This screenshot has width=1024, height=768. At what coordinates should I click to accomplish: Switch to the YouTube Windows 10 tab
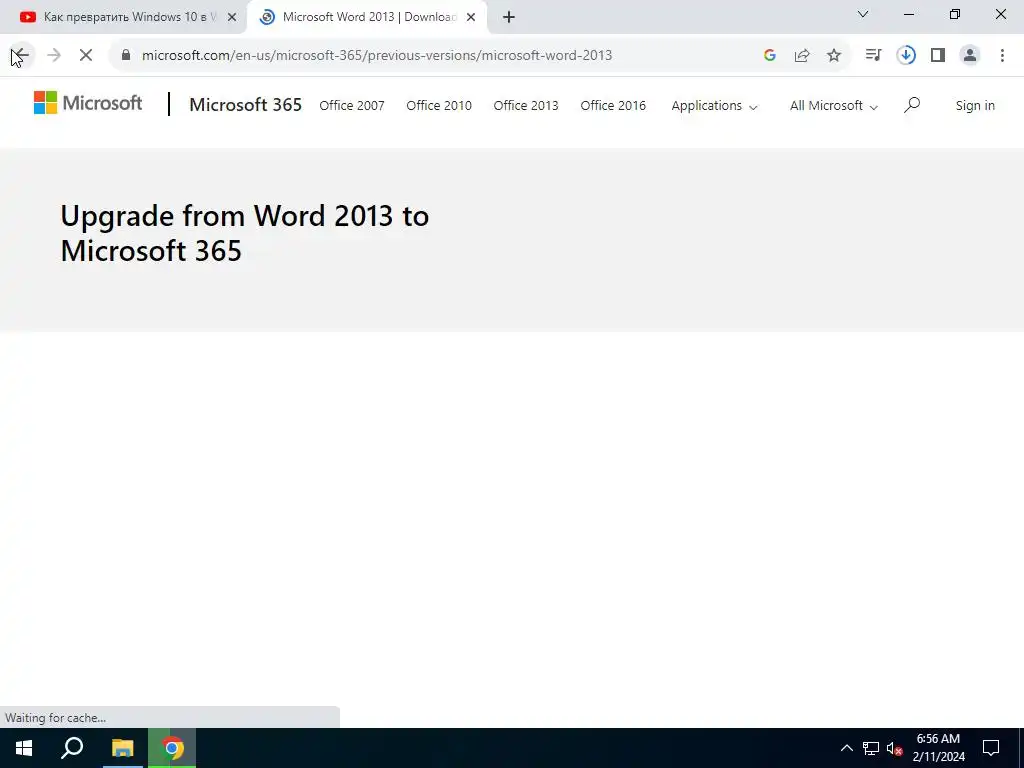click(x=122, y=17)
